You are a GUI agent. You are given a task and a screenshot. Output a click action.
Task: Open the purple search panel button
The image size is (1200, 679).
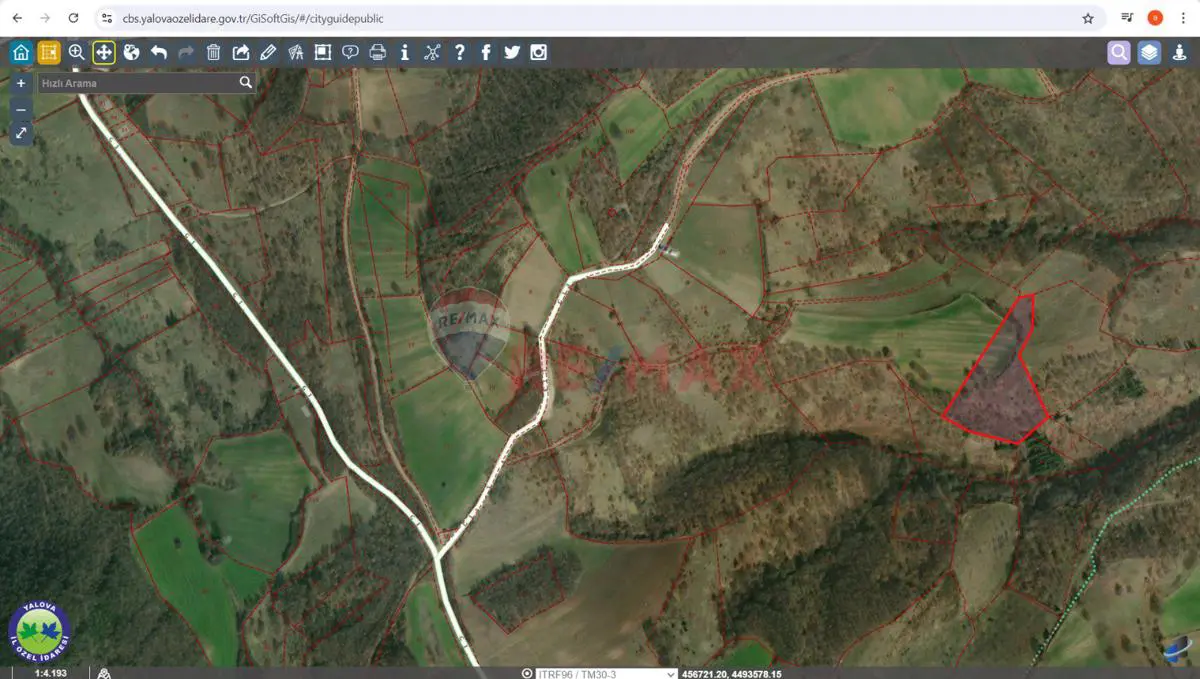[1119, 53]
